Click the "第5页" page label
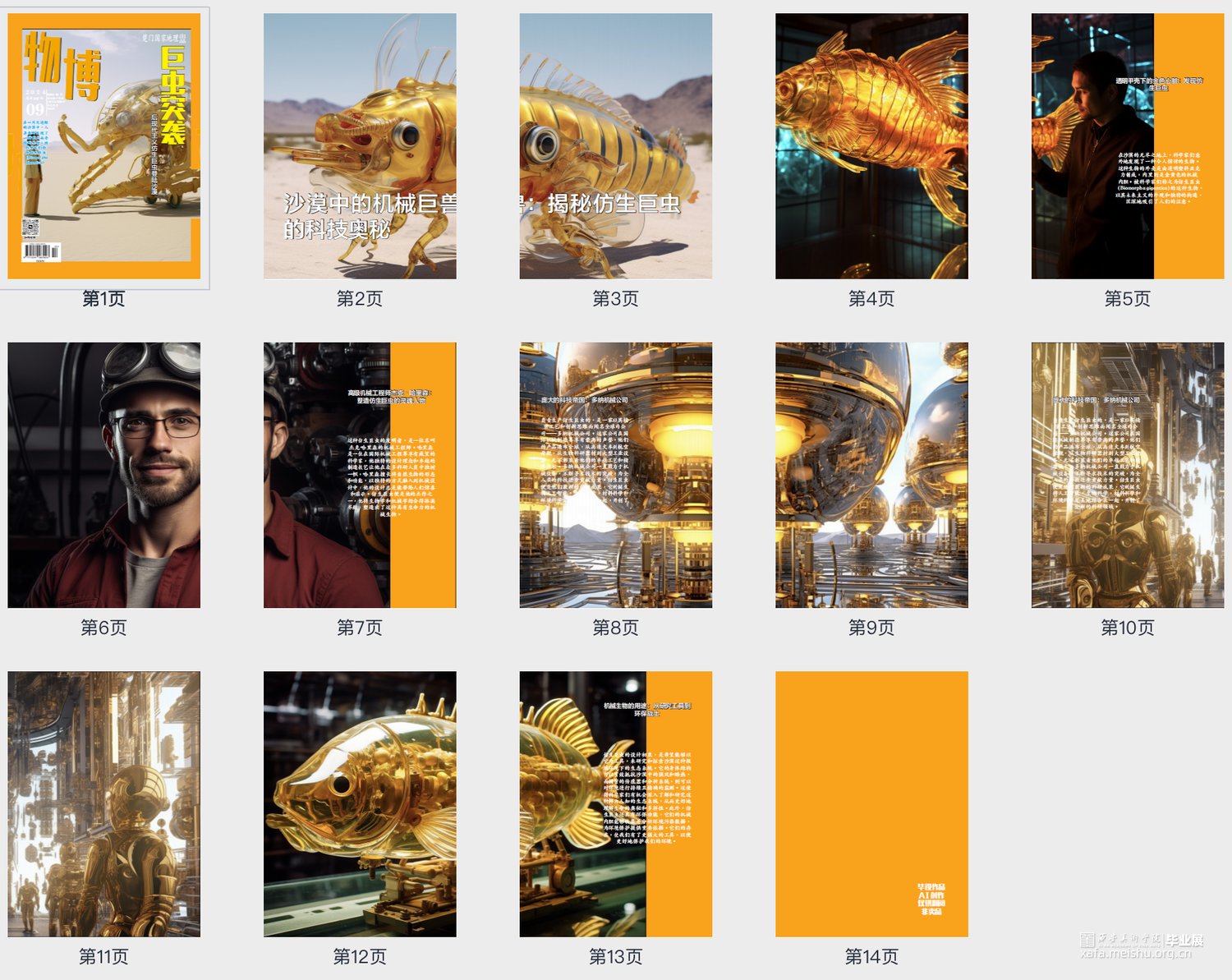The width and height of the screenshot is (1232, 980). [x=1127, y=298]
